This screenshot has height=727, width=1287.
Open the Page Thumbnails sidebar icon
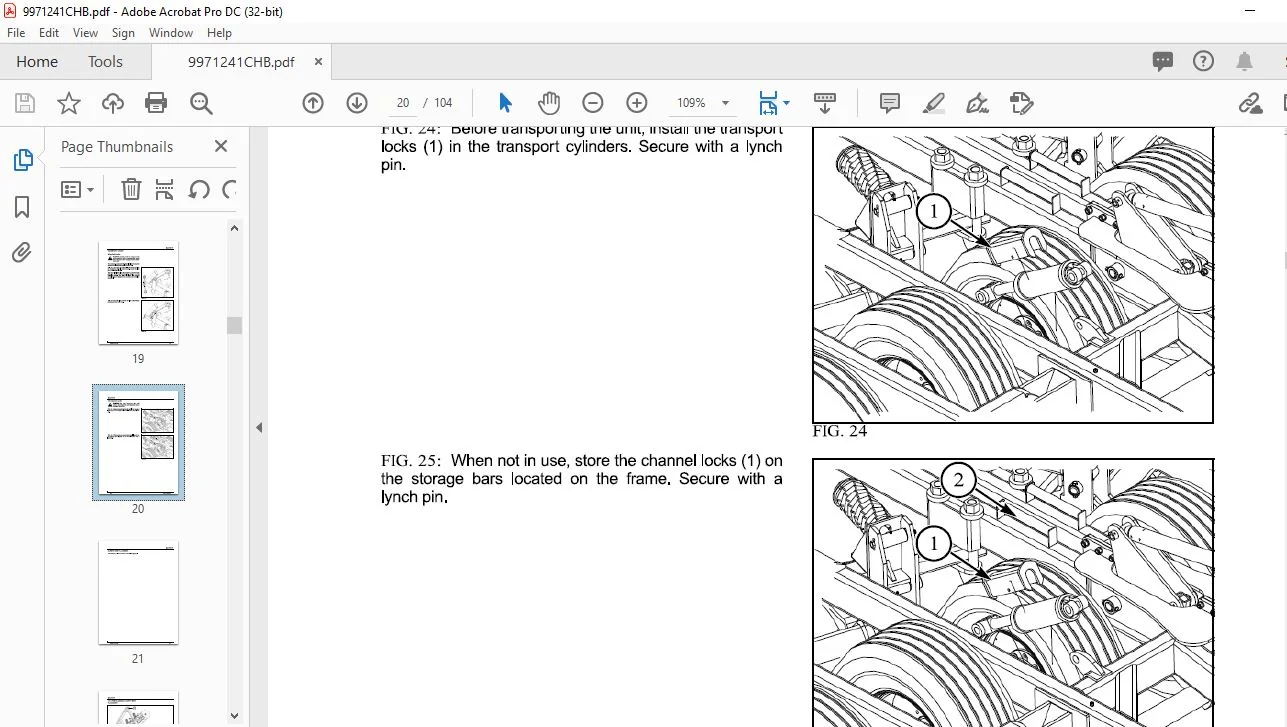point(22,160)
